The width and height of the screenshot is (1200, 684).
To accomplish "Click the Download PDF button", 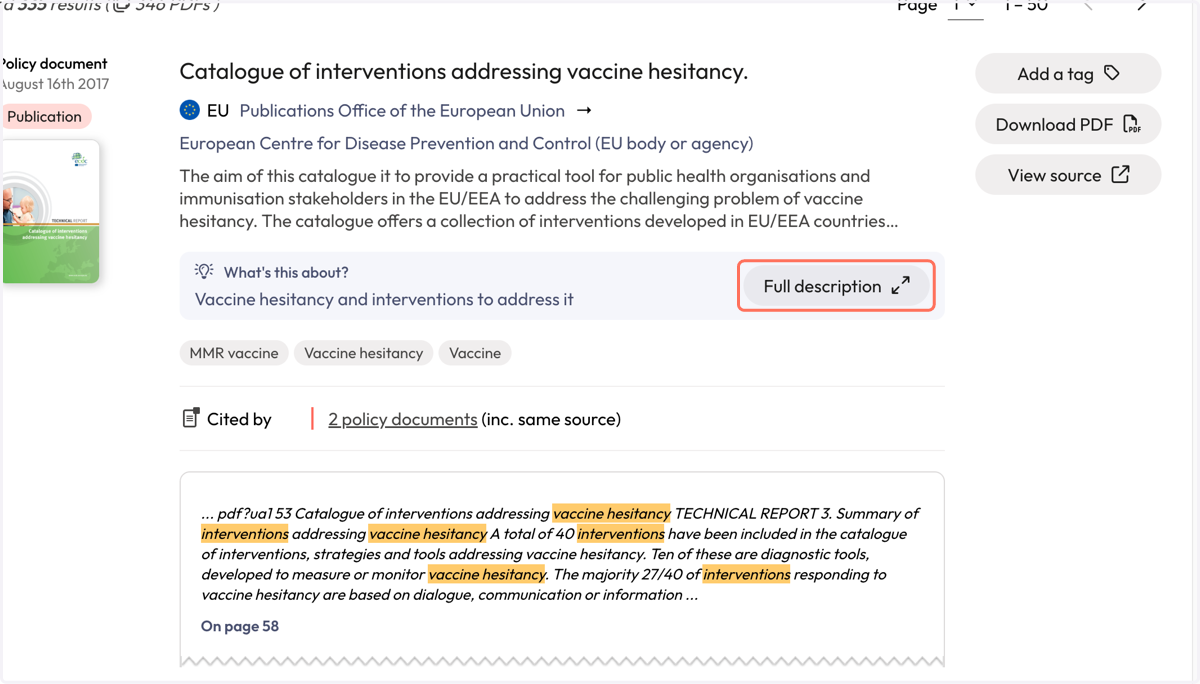I will click(1068, 124).
